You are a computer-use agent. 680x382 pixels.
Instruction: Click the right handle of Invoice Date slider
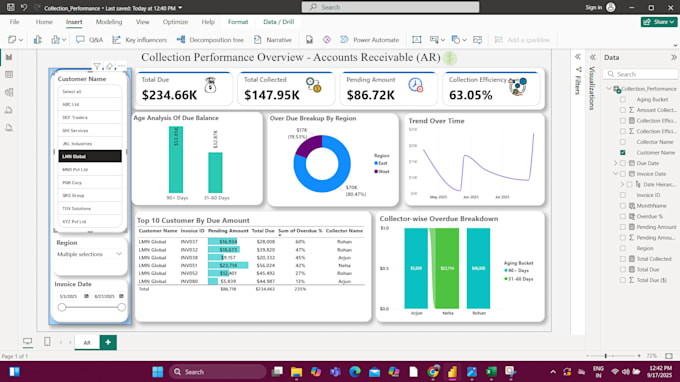tap(121, 307)
